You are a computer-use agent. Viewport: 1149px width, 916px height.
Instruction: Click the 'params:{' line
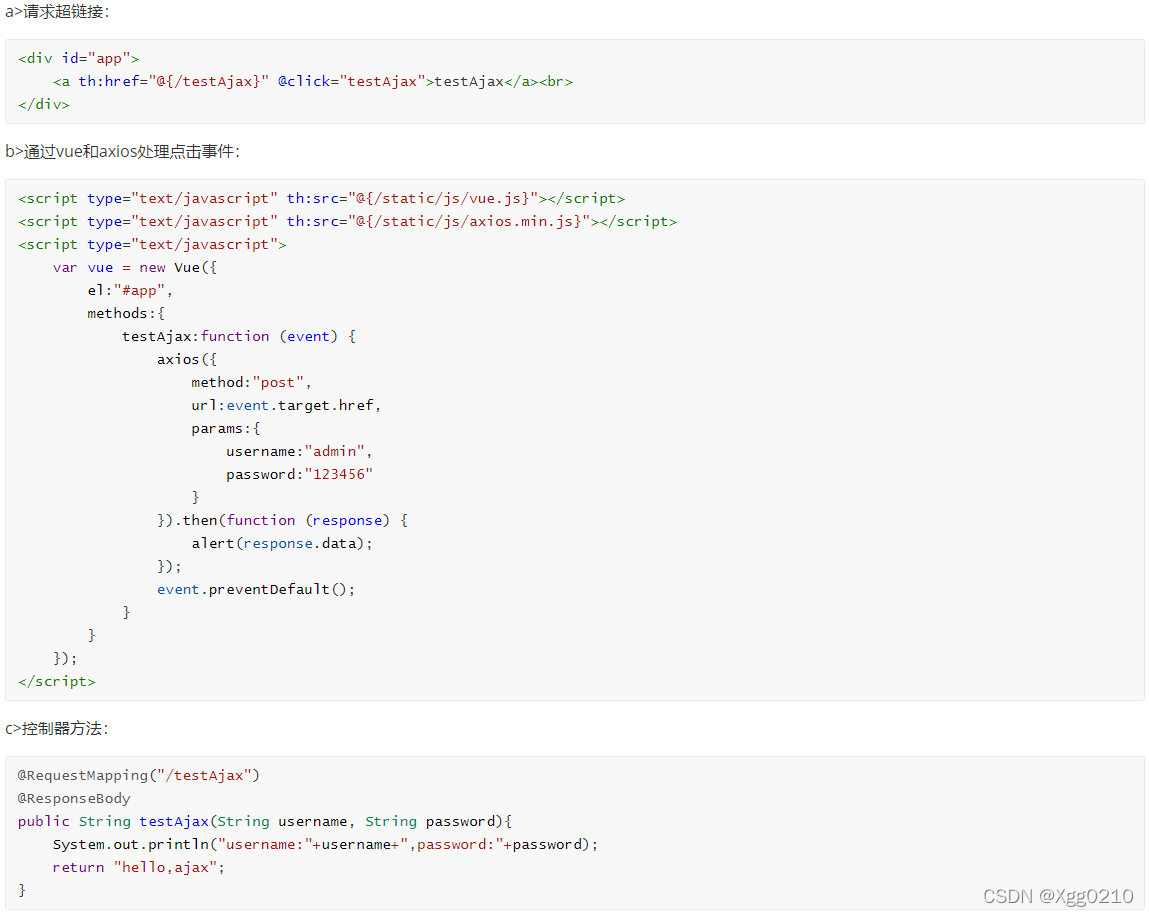226,428
